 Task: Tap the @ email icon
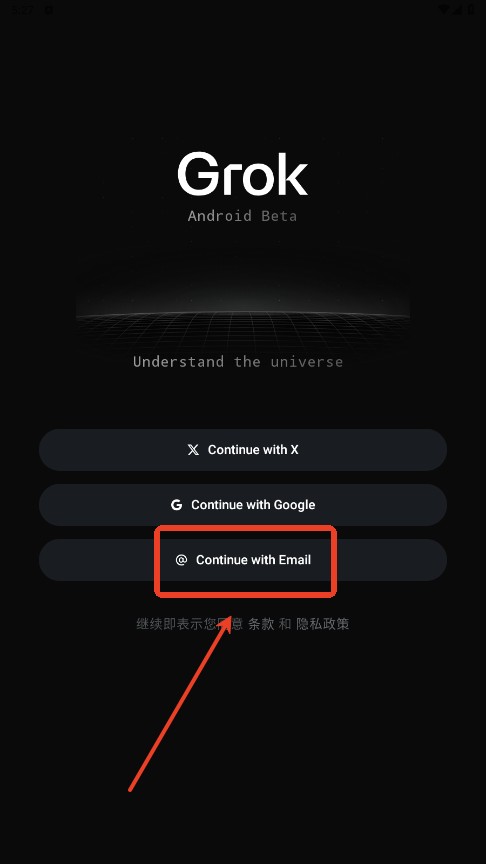[x=181, y=560]
